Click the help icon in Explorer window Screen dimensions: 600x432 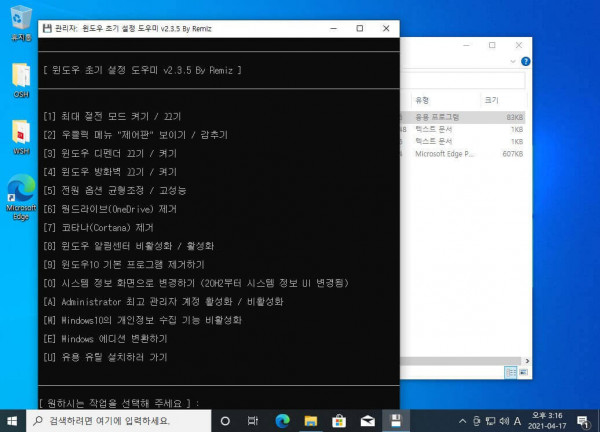tap(526, 61)
